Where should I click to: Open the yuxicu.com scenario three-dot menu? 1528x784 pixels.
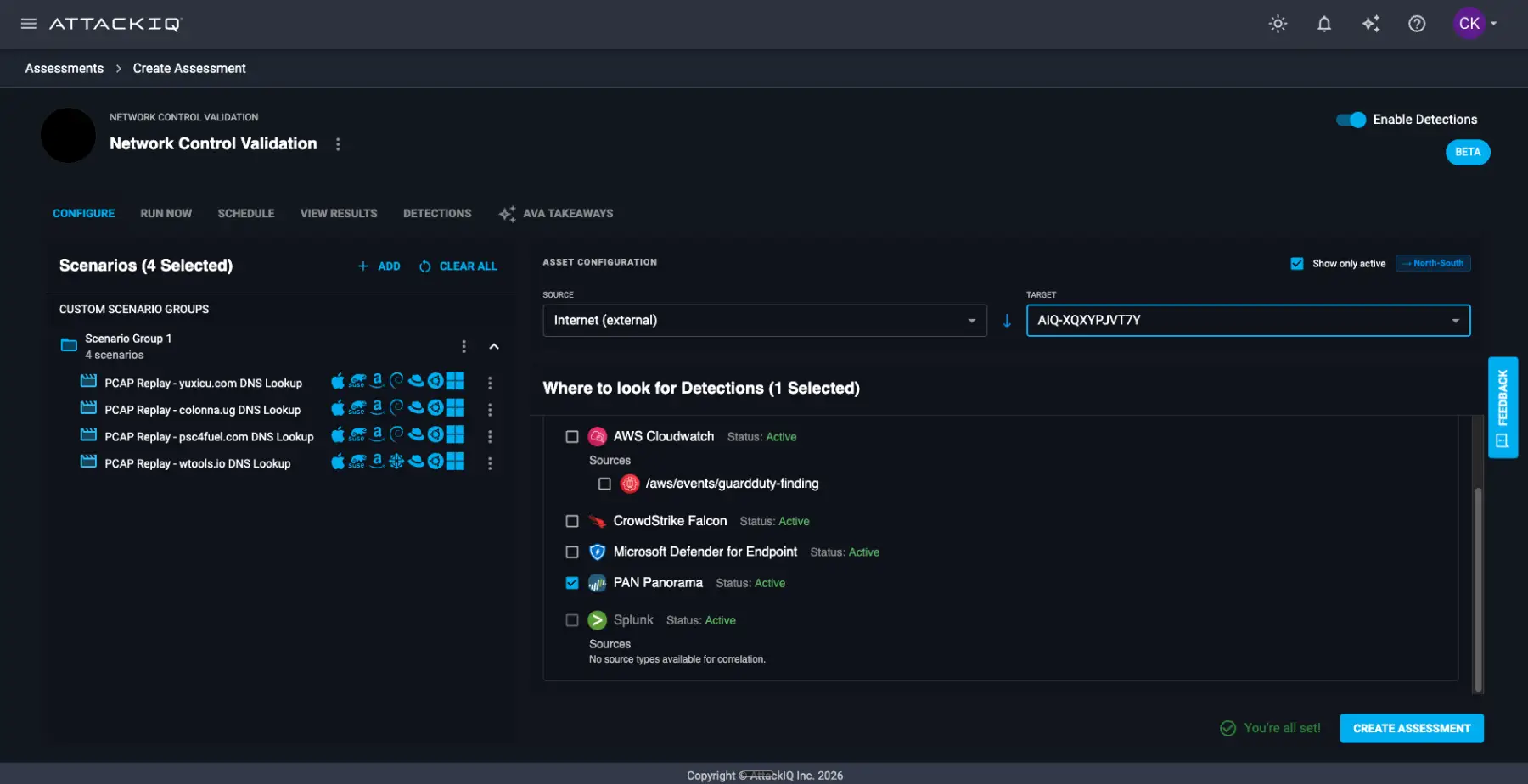point(490,383)
